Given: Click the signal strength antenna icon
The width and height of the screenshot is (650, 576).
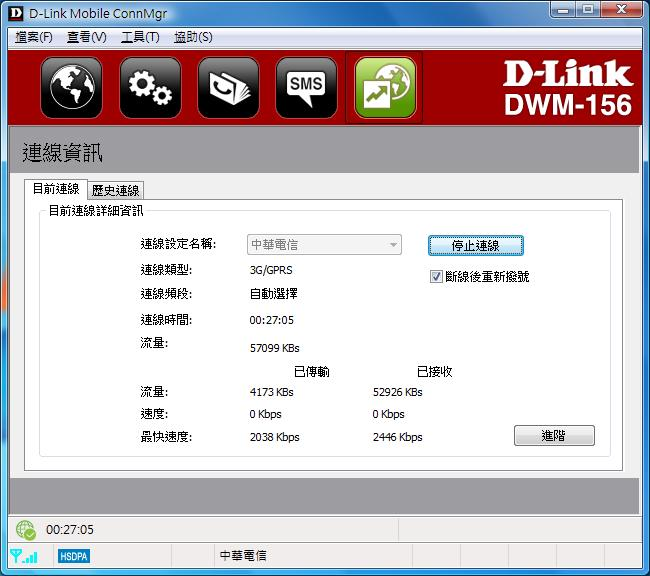Looking at the screenshot, I should (x=24, y=556).
